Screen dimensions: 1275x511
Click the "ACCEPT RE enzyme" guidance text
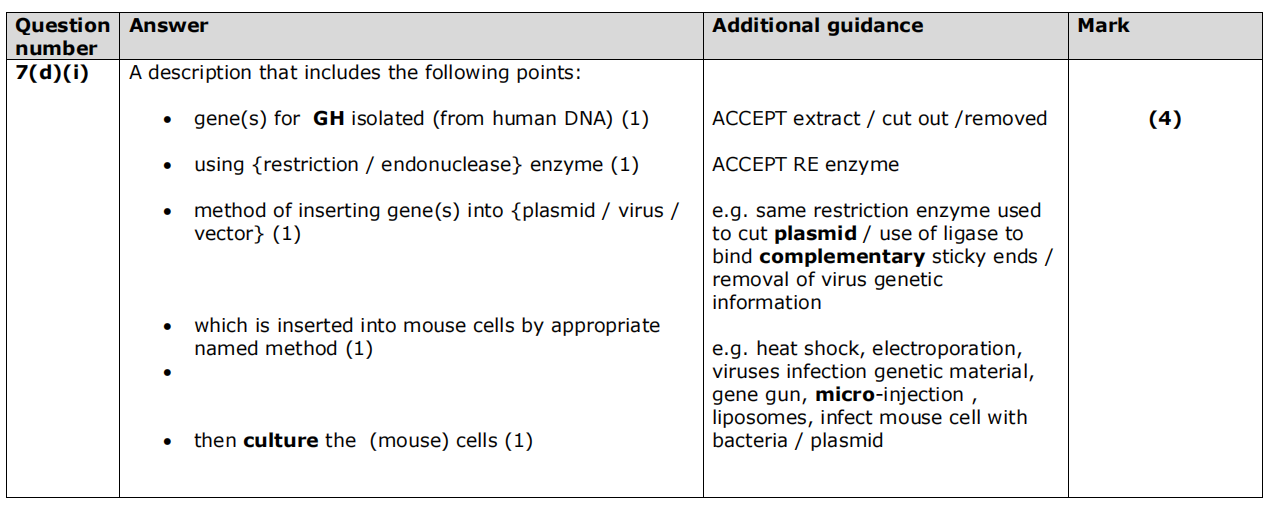[x=805, y=165]
